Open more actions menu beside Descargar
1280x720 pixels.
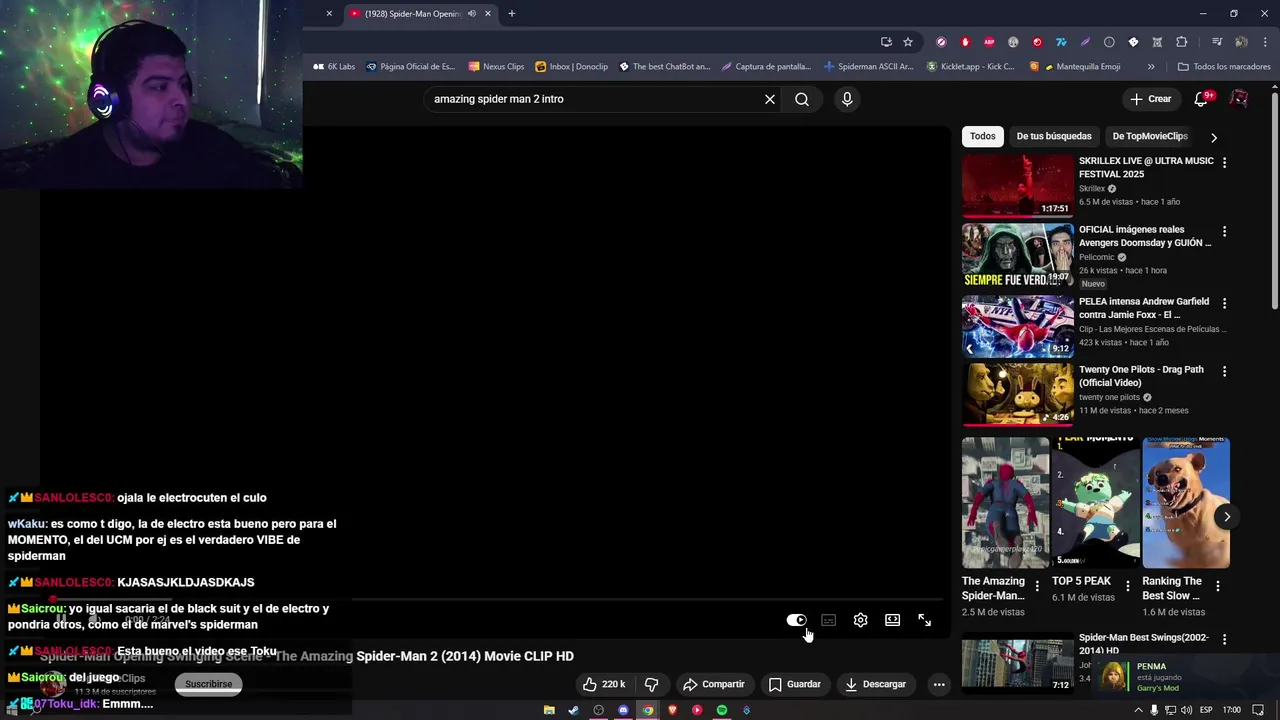tap(938, 684)
